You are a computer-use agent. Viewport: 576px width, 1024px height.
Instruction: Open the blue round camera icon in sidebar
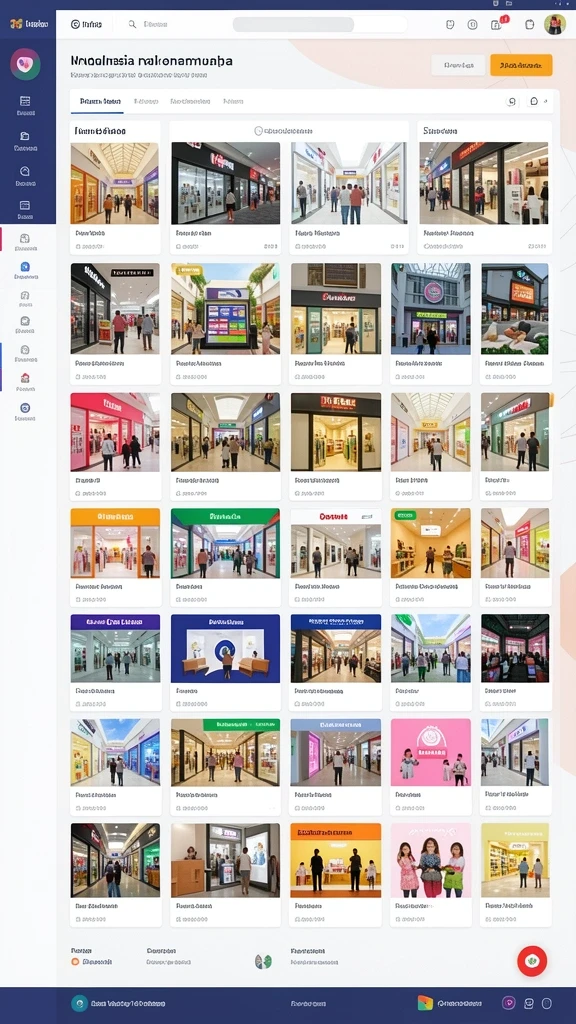[25, 408]
